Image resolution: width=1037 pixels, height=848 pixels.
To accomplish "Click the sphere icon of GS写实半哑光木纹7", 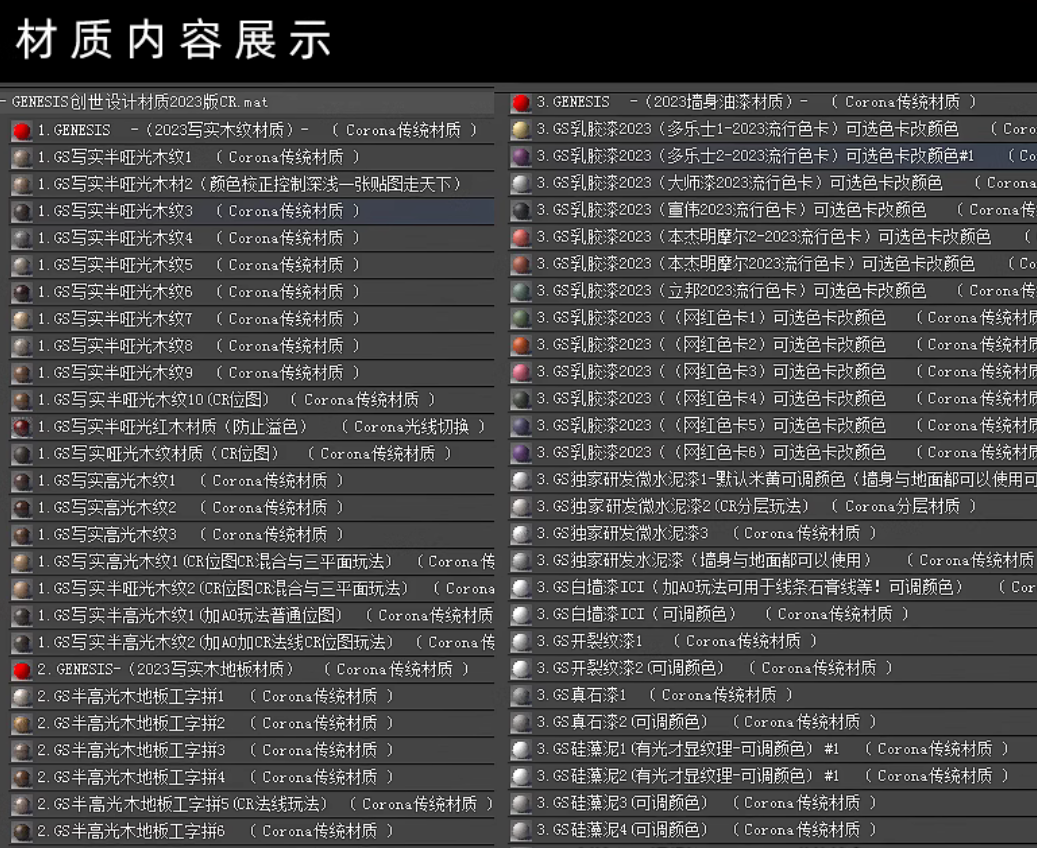I will click(22, 319).
